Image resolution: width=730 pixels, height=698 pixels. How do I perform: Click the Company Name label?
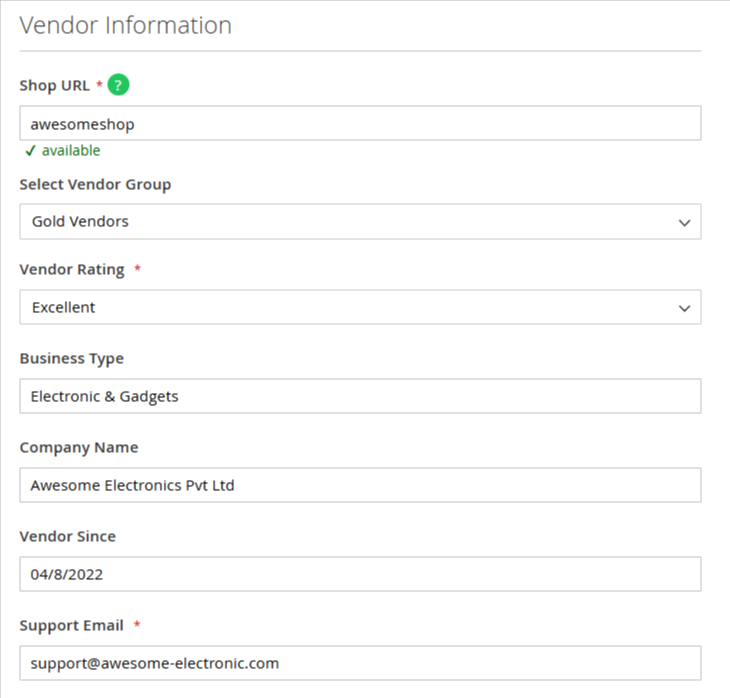(x=79, y=447)
